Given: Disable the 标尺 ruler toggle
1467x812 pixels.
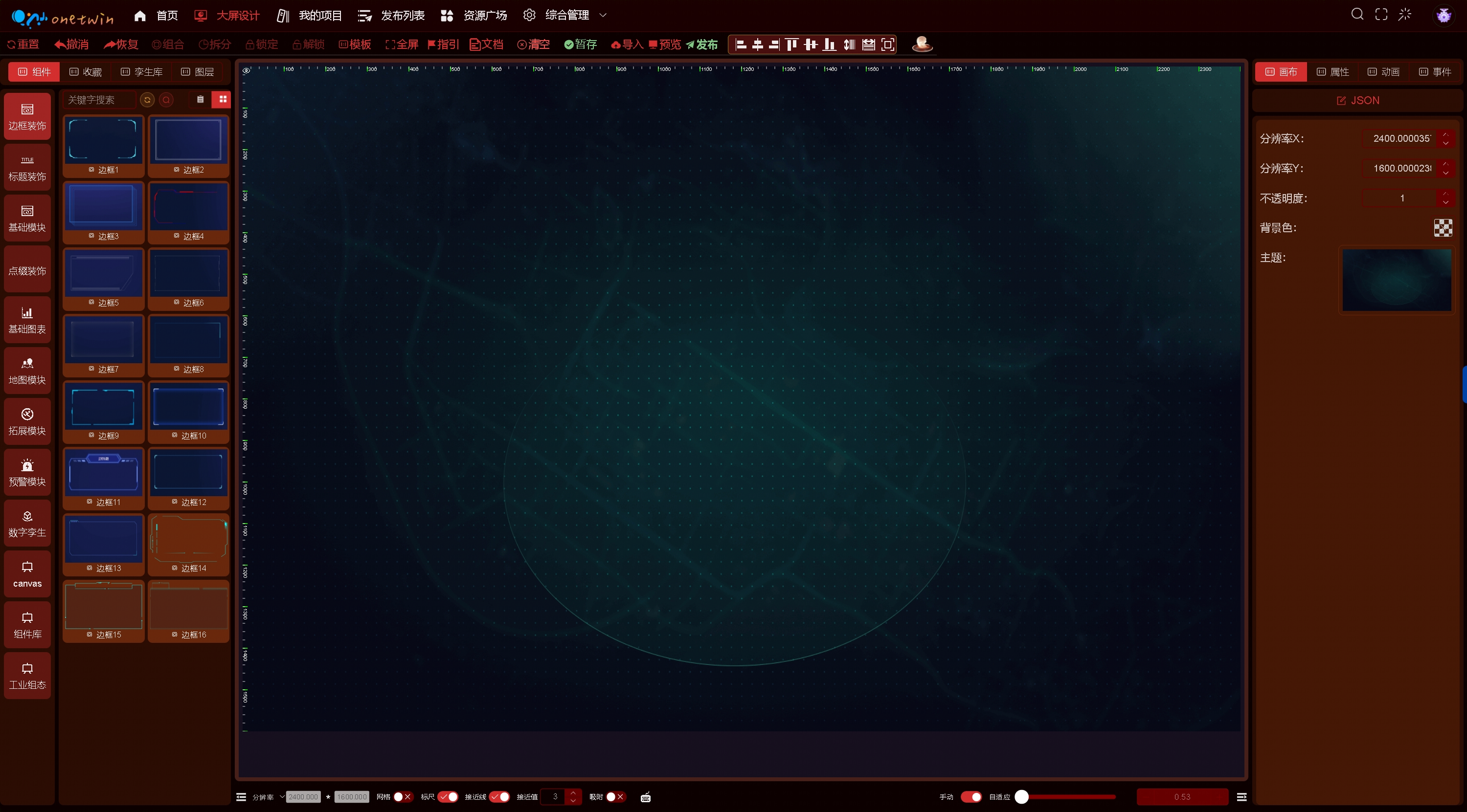Looking at the screenshot, I should 448,797.
